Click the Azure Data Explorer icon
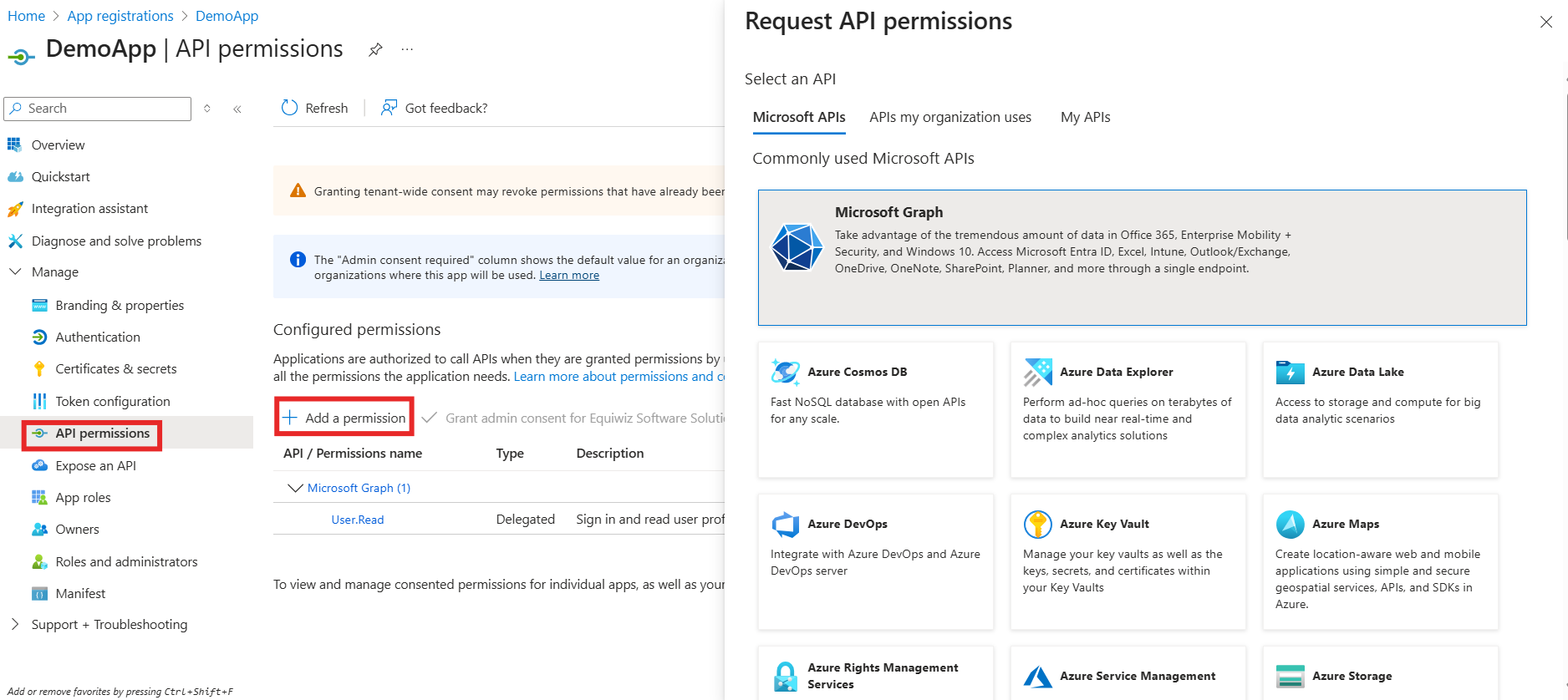The width and height of the screenshot is (1568, 700). click(1038, 372)
